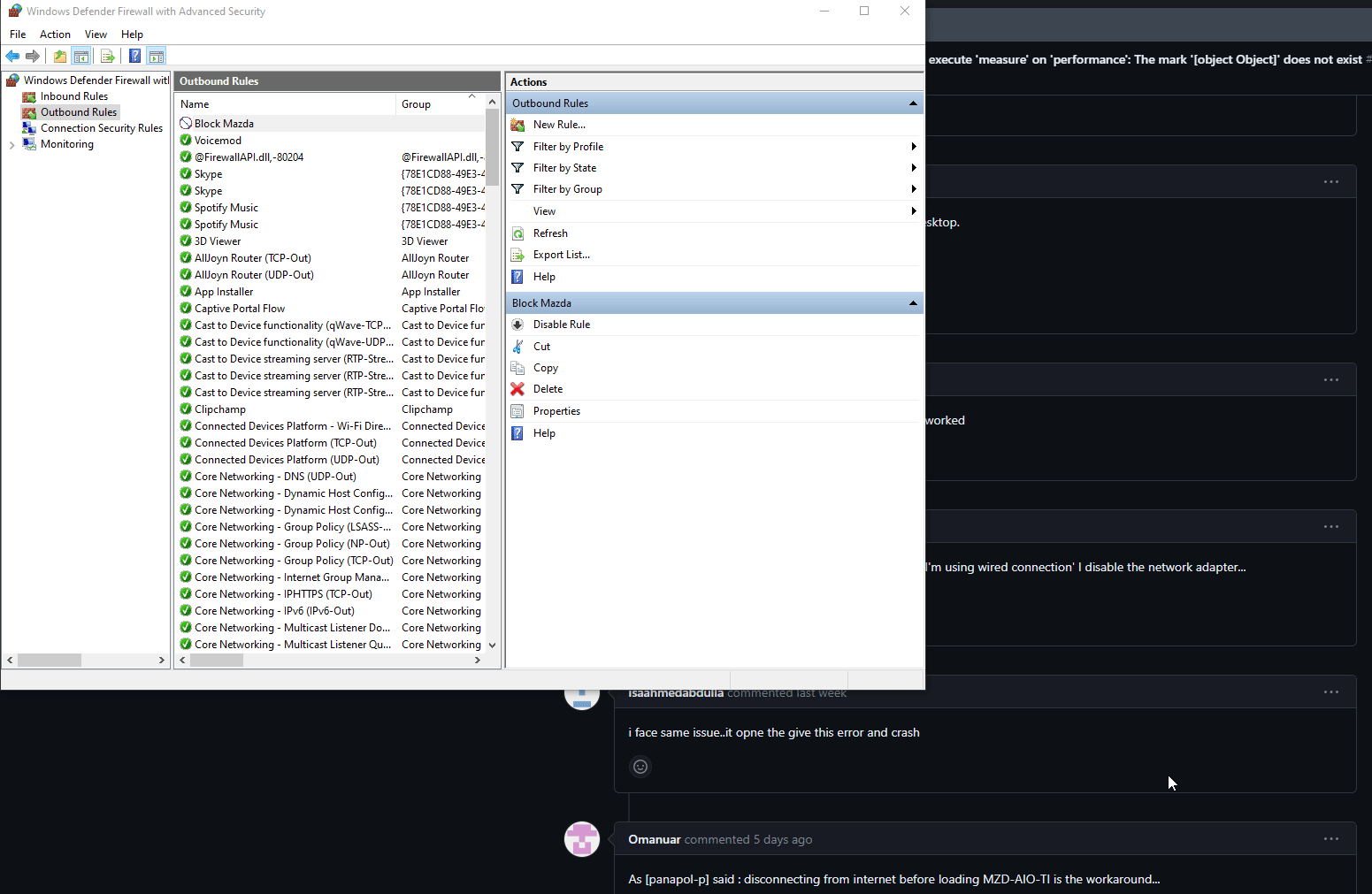Click the Filter by Group funnel icon
This screenshot has height=894, width=1372.
(x=517, y=189)
